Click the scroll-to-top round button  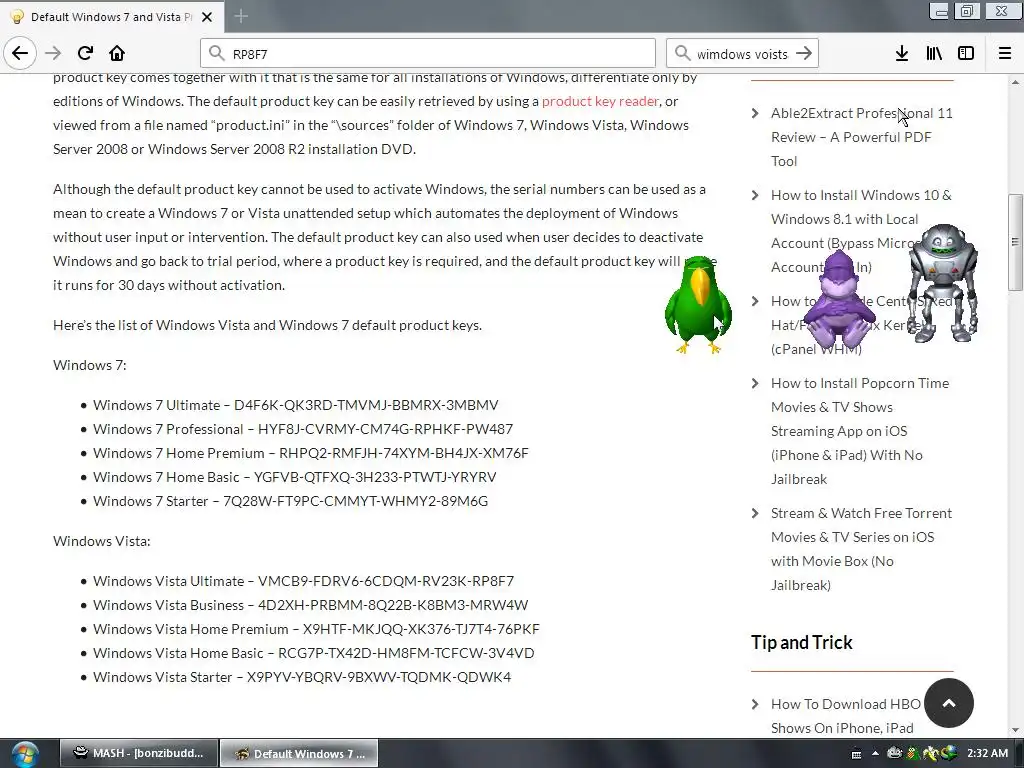(x=949, y=703)
